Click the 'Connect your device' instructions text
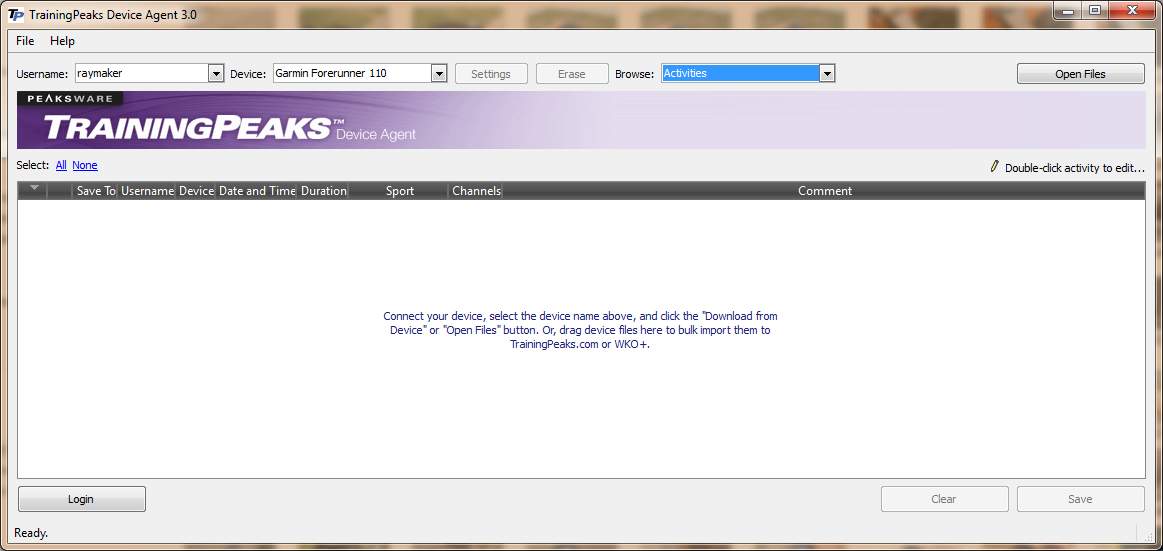 [x=580, y=330]
